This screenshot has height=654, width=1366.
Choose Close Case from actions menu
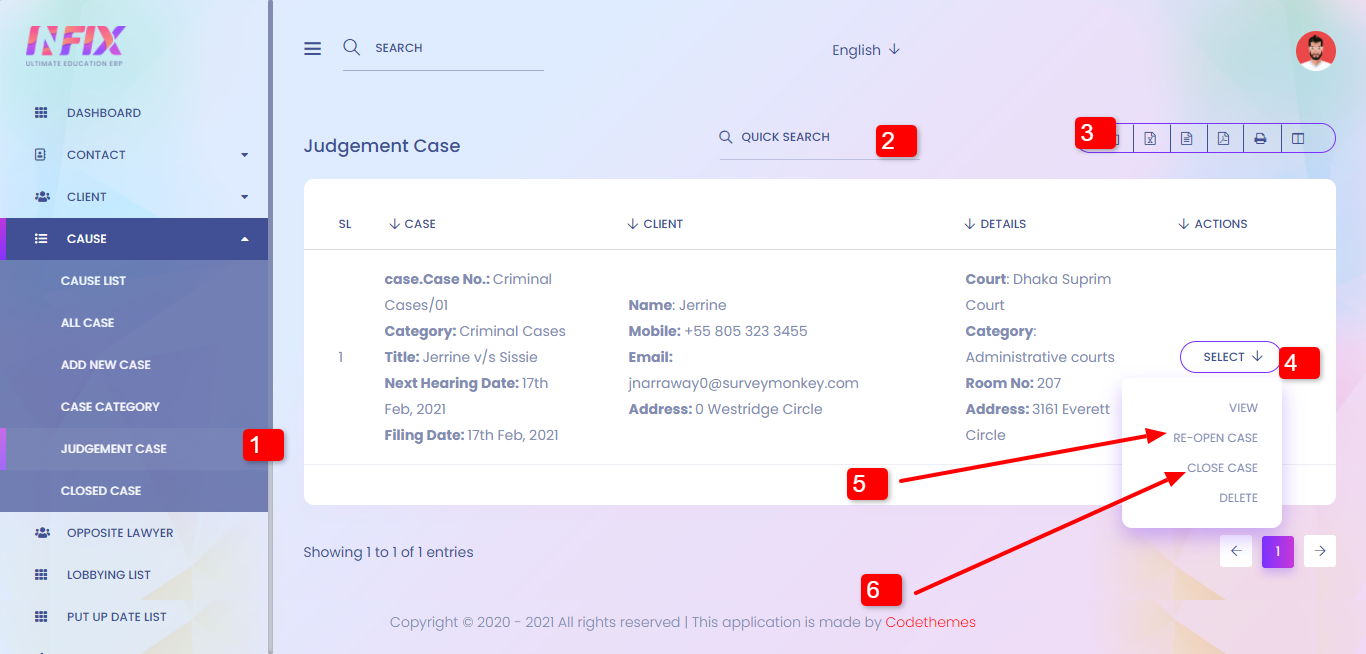coord(1222,468)
